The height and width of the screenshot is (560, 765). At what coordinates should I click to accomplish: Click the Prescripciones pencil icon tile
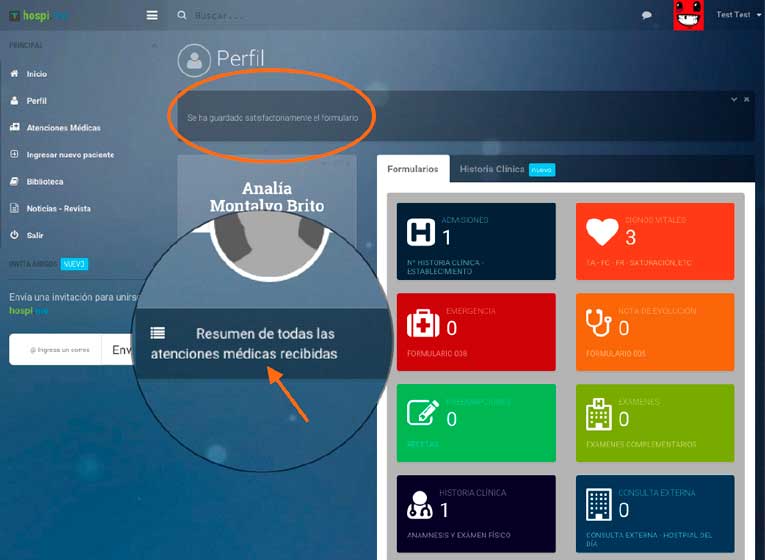[x=423, y=415]
